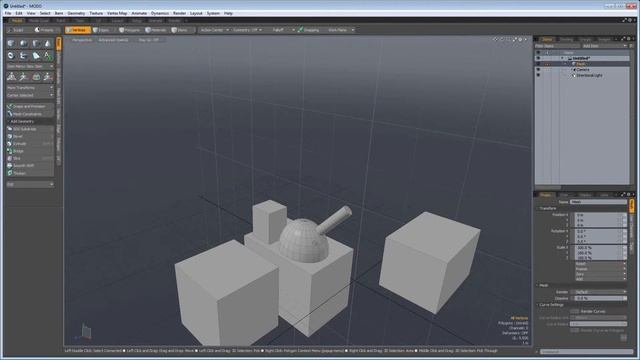Toggle visibility eye of Directional Light
Image resolution: width=640 pixels, height=360 pixels.
click(538, 76)
